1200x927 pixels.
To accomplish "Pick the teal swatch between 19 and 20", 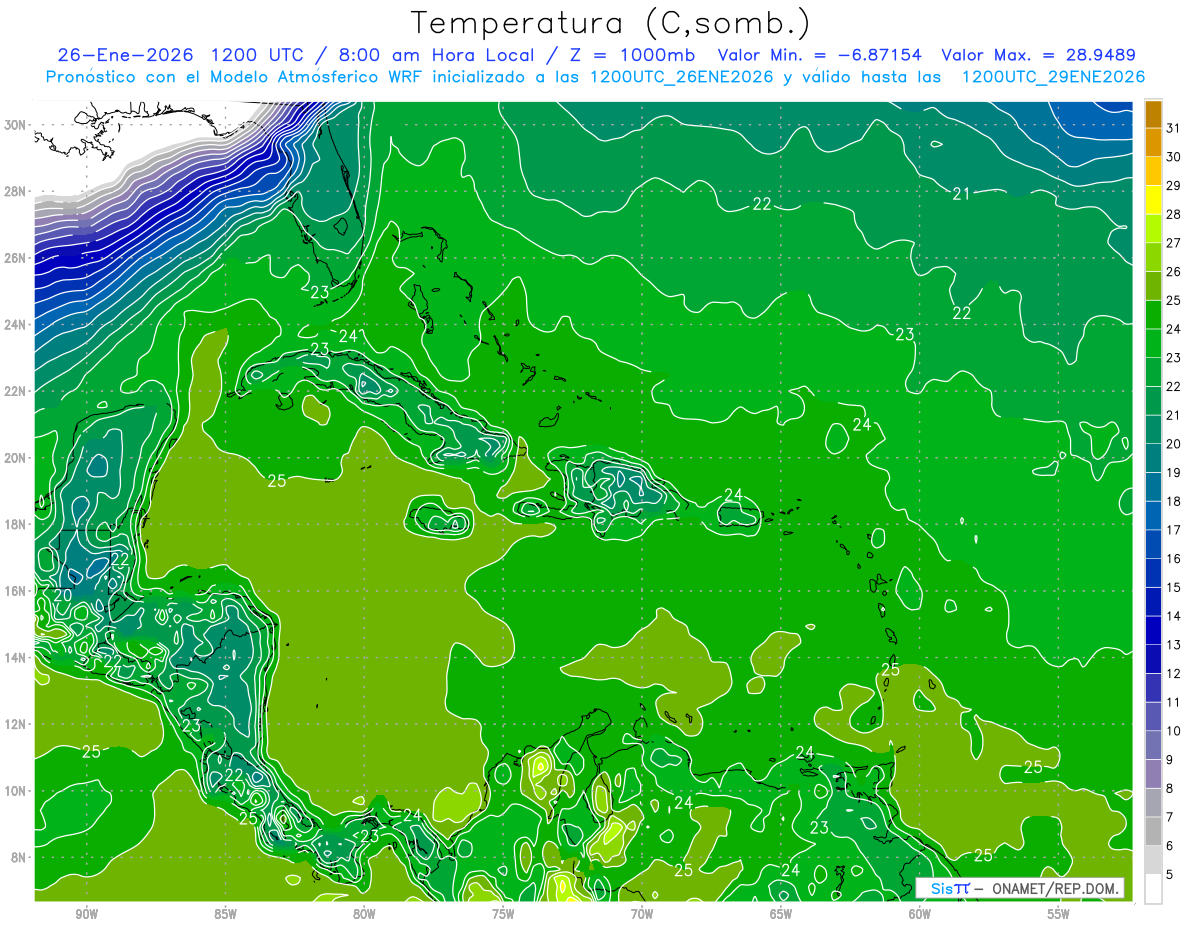I will click(x=1153, y=458).
